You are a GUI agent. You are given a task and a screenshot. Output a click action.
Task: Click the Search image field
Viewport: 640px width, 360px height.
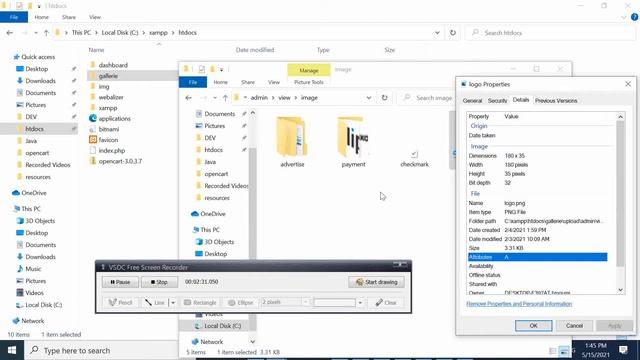pyautogui.click(x=428, y=98)
